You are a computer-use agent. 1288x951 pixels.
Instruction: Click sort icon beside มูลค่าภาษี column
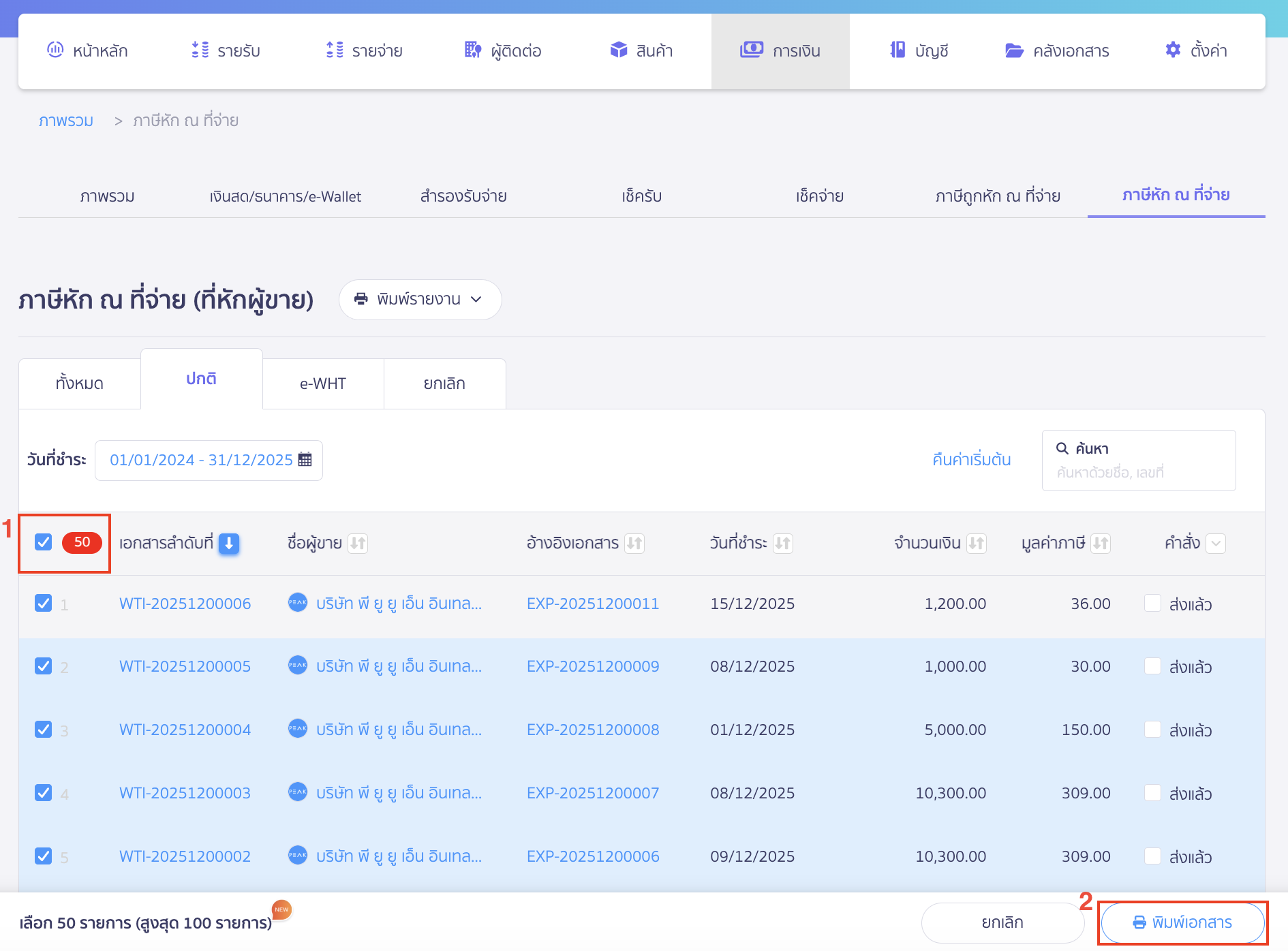(1100, 544)
